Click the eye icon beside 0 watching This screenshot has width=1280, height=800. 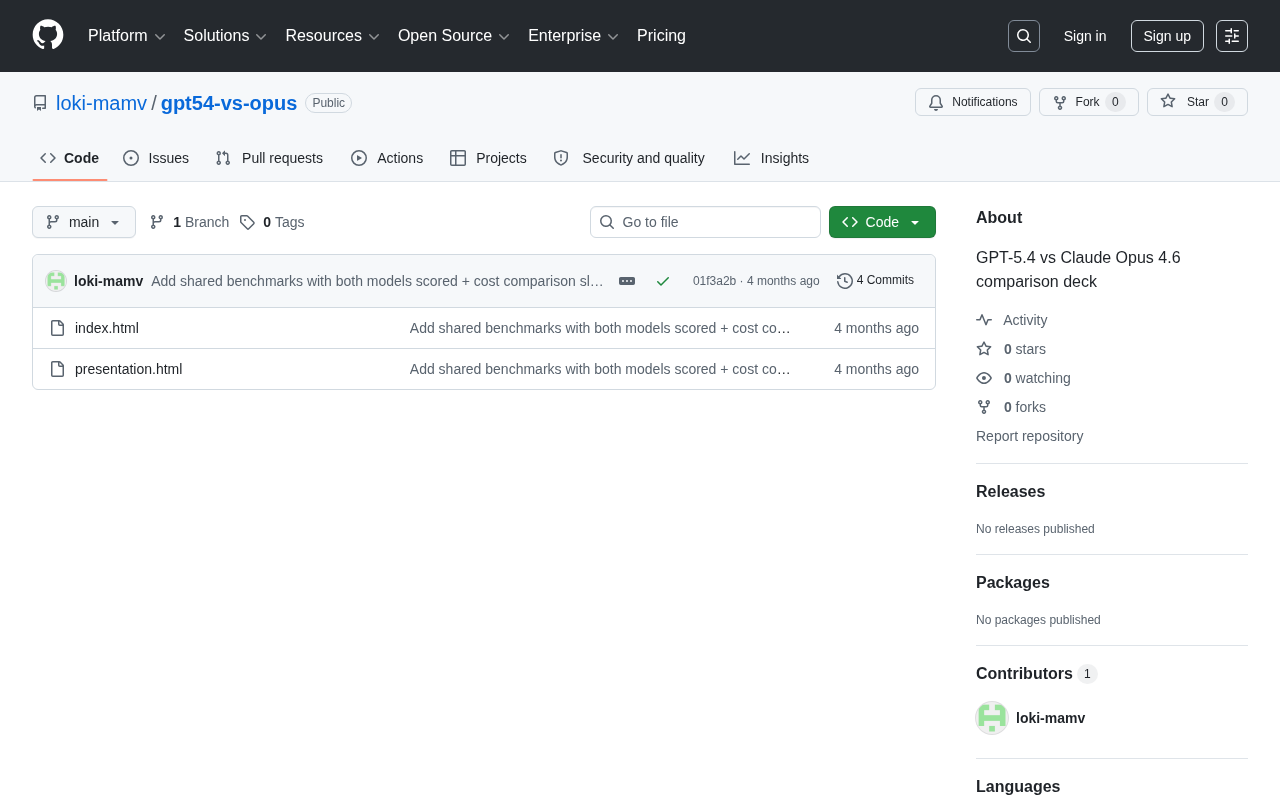pos(984,378)
